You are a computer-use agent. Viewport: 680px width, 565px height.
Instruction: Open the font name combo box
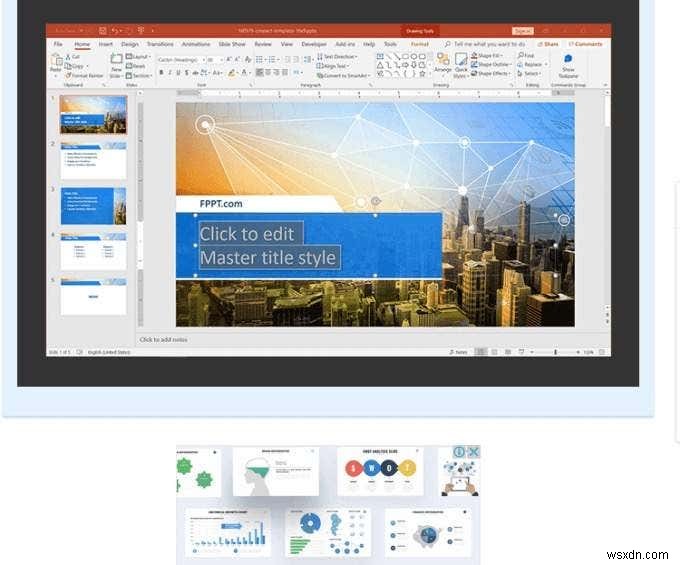[x=181, y=59]
